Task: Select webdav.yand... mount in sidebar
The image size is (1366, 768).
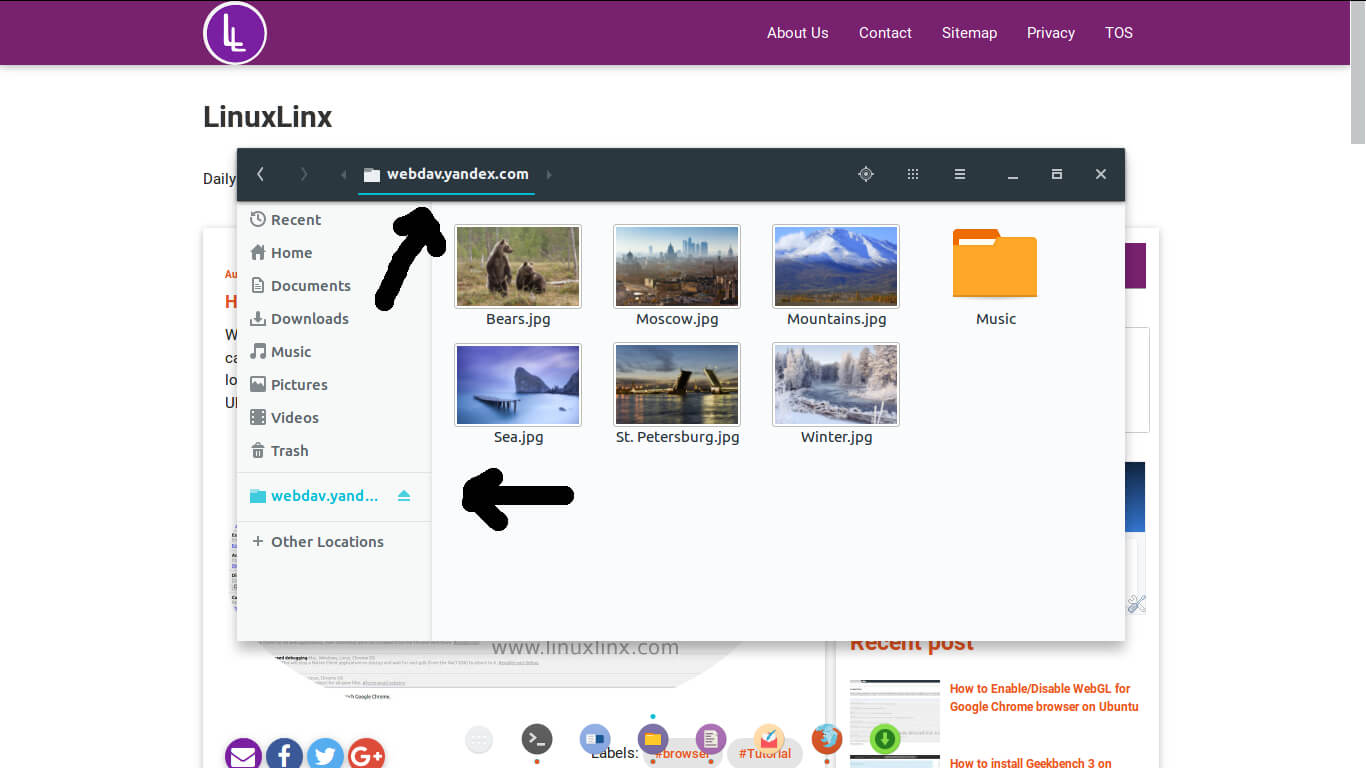Action: (x=334, y=496)
